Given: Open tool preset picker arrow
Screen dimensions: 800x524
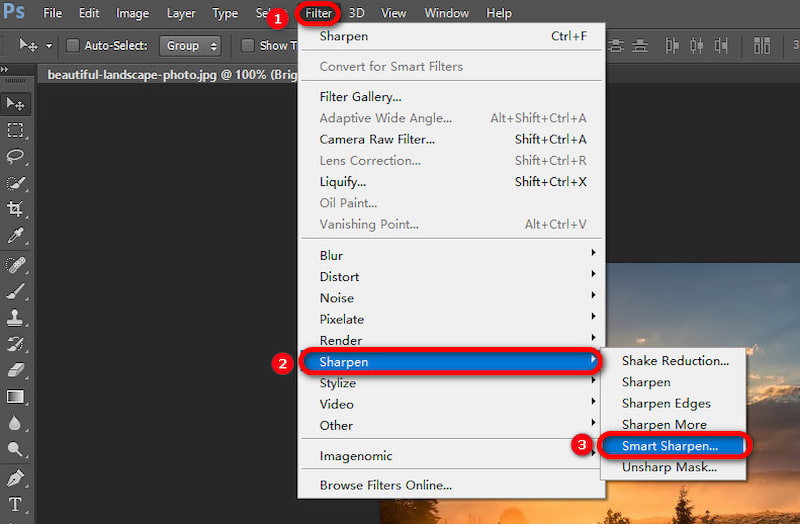Looking at the screenshot, I should coord(49,46).
